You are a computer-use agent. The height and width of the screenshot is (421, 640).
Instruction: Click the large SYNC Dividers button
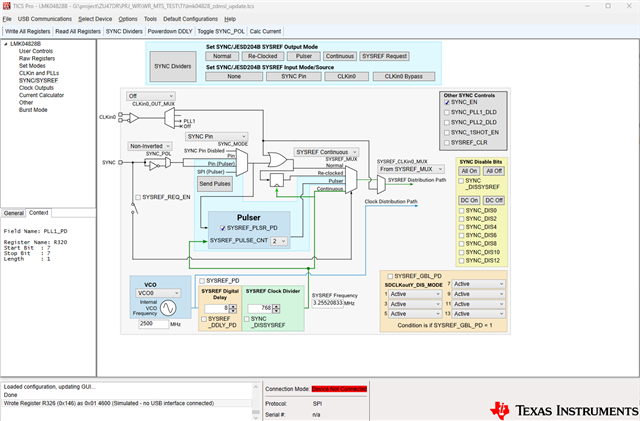[x=173, y=66]
